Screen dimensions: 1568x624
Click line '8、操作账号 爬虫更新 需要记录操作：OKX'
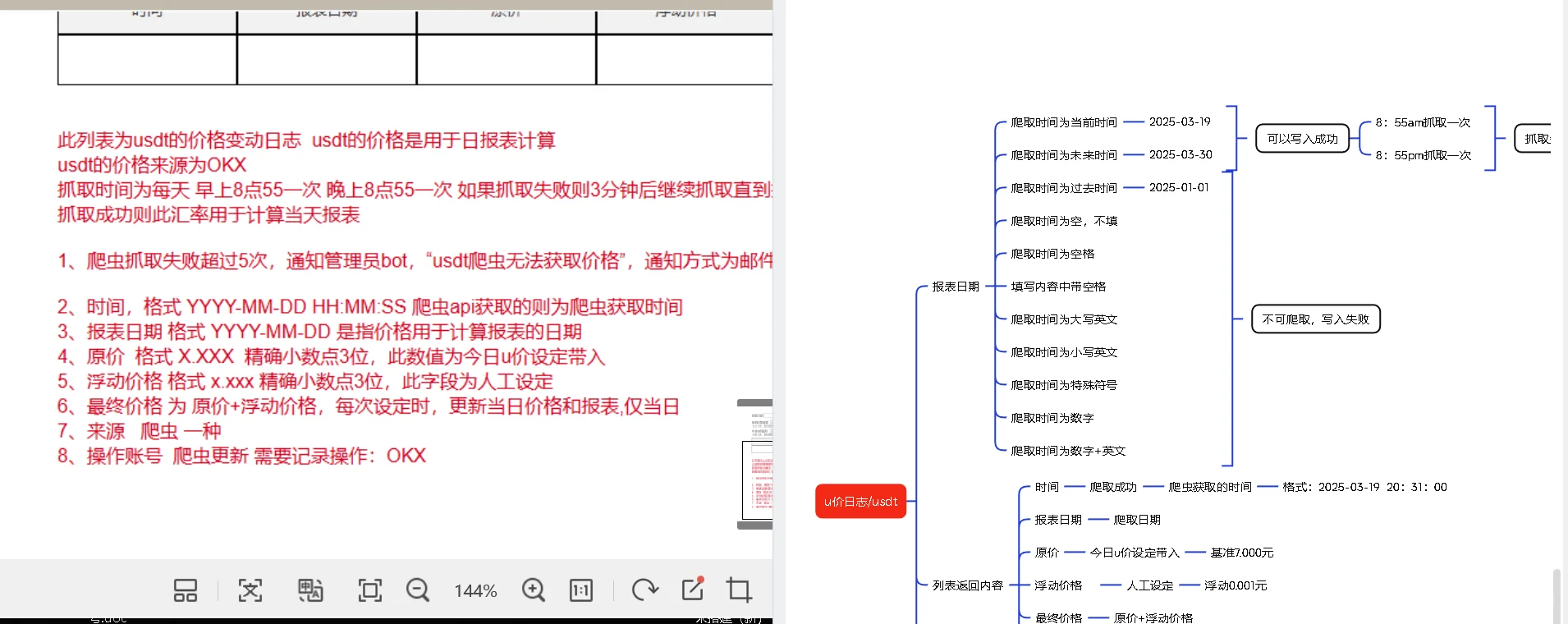click(x=241, y=456)
